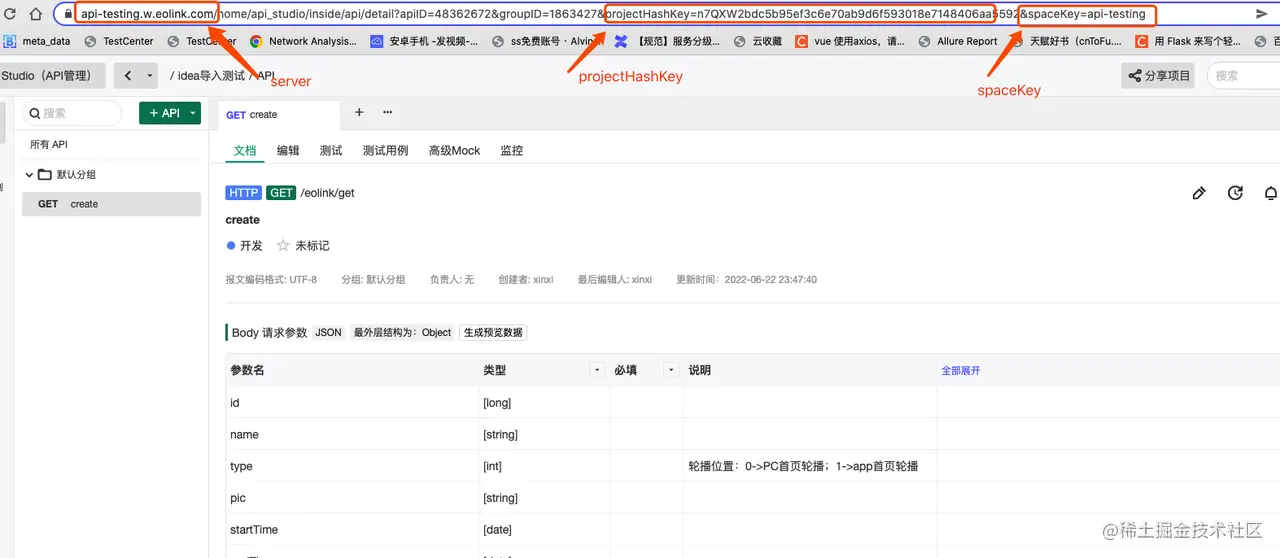
Task: Open the + API dropdown arrow
Action: tap(194, 113)
